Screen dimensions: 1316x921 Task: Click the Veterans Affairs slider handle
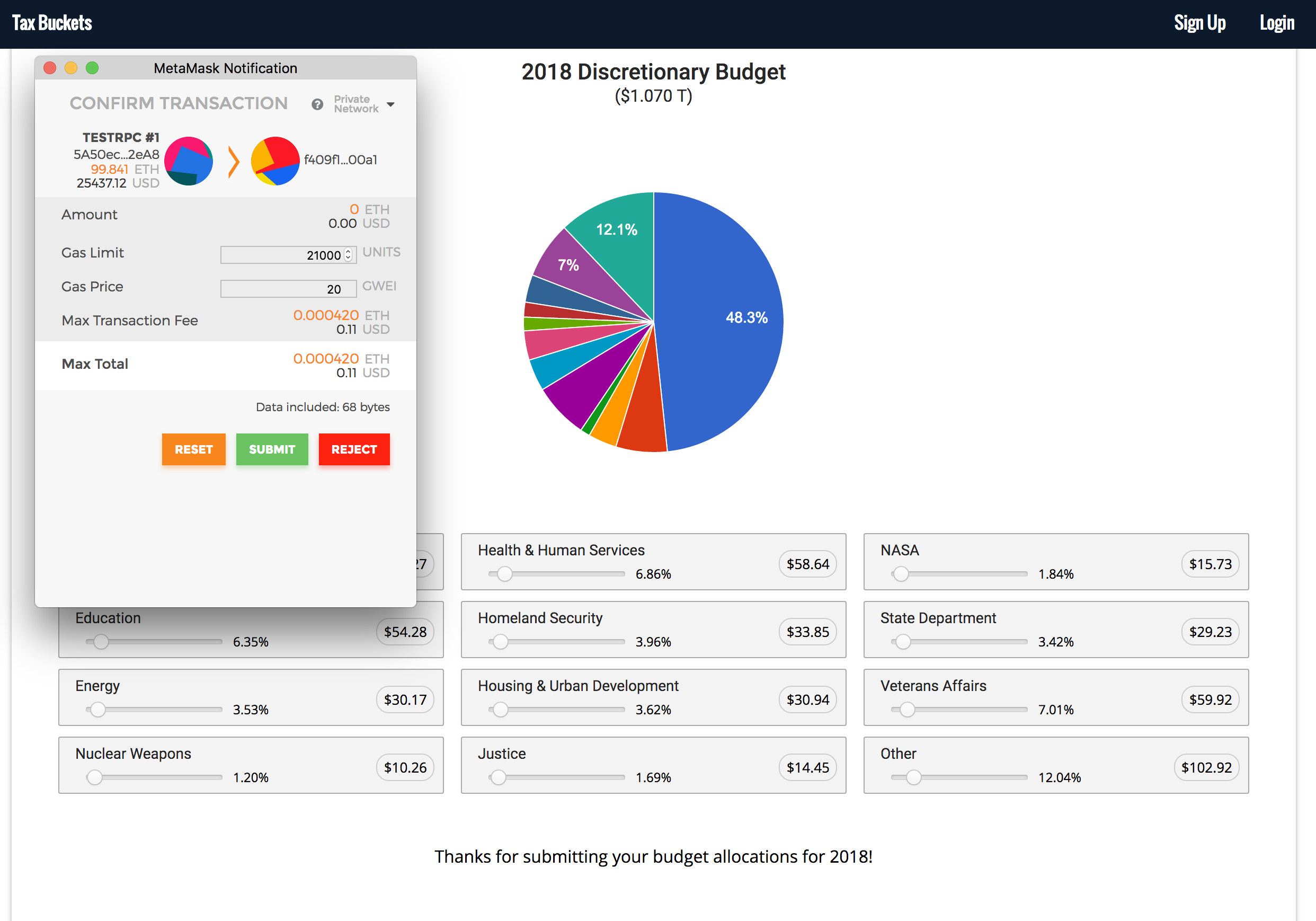coord(907,710)
